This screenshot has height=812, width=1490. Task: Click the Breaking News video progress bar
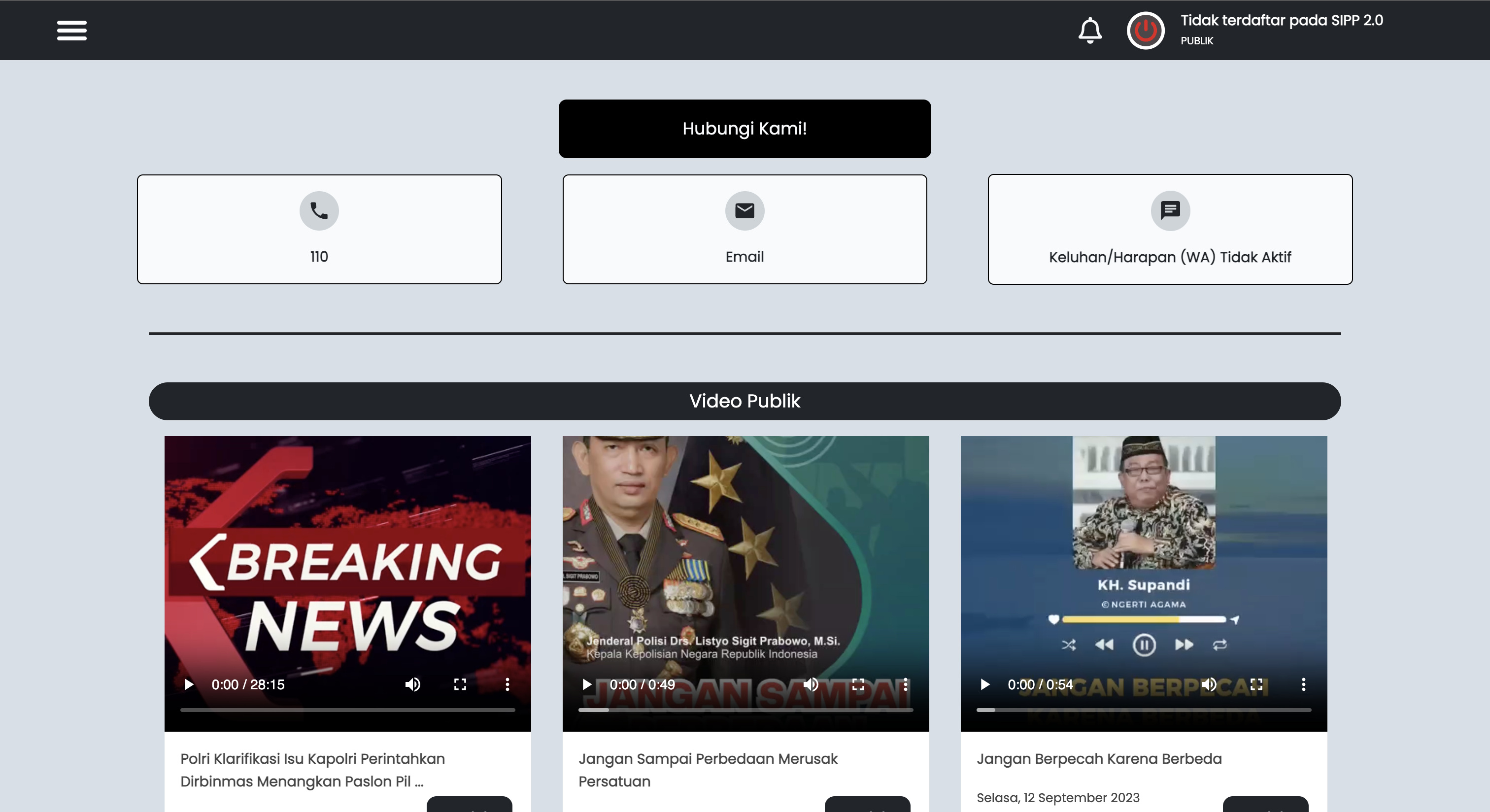tap(347, 710)
